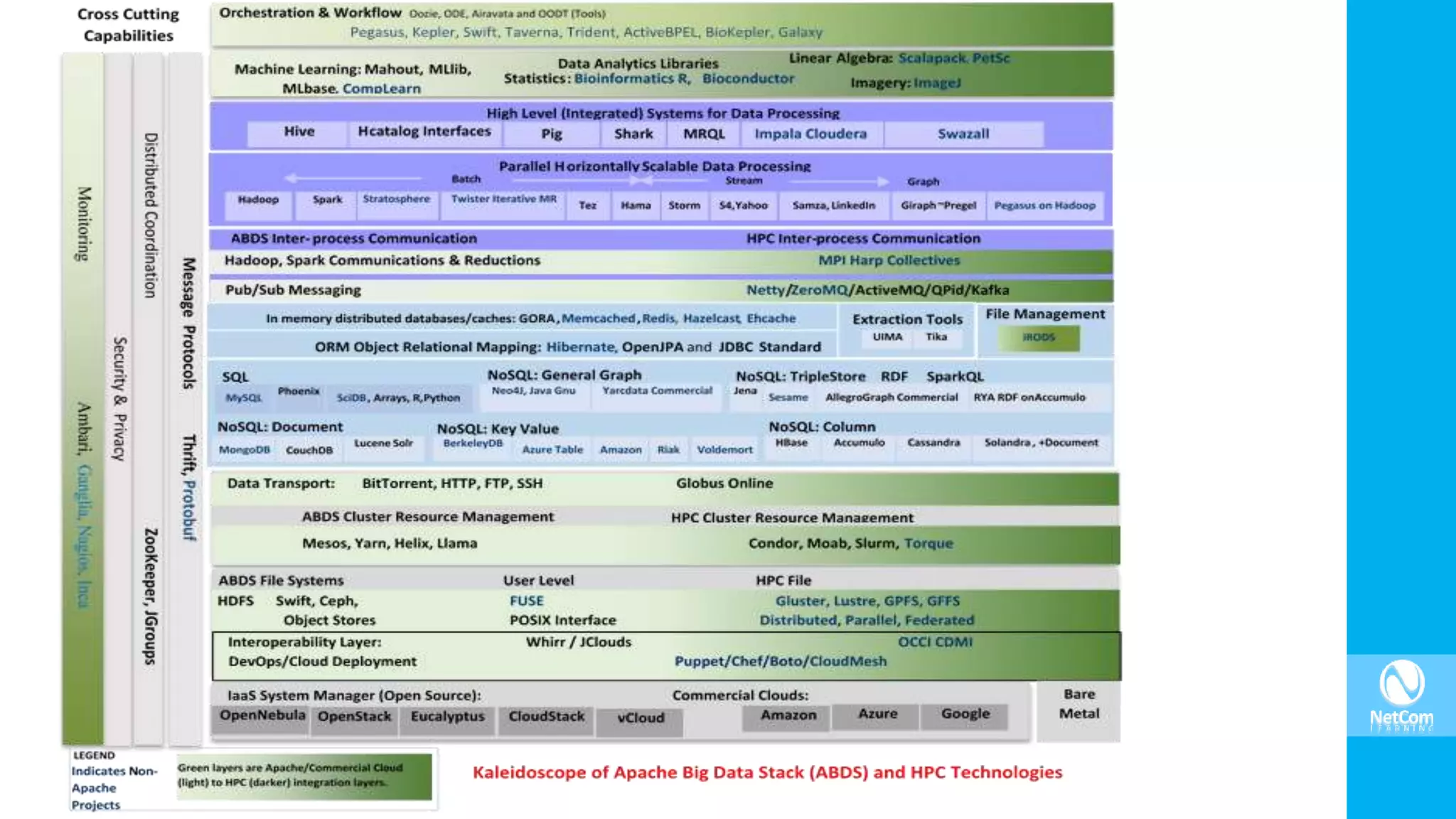This screenshot has width=1456, height=819.
Task: Select the Pig system box
Action: (551, 134)
